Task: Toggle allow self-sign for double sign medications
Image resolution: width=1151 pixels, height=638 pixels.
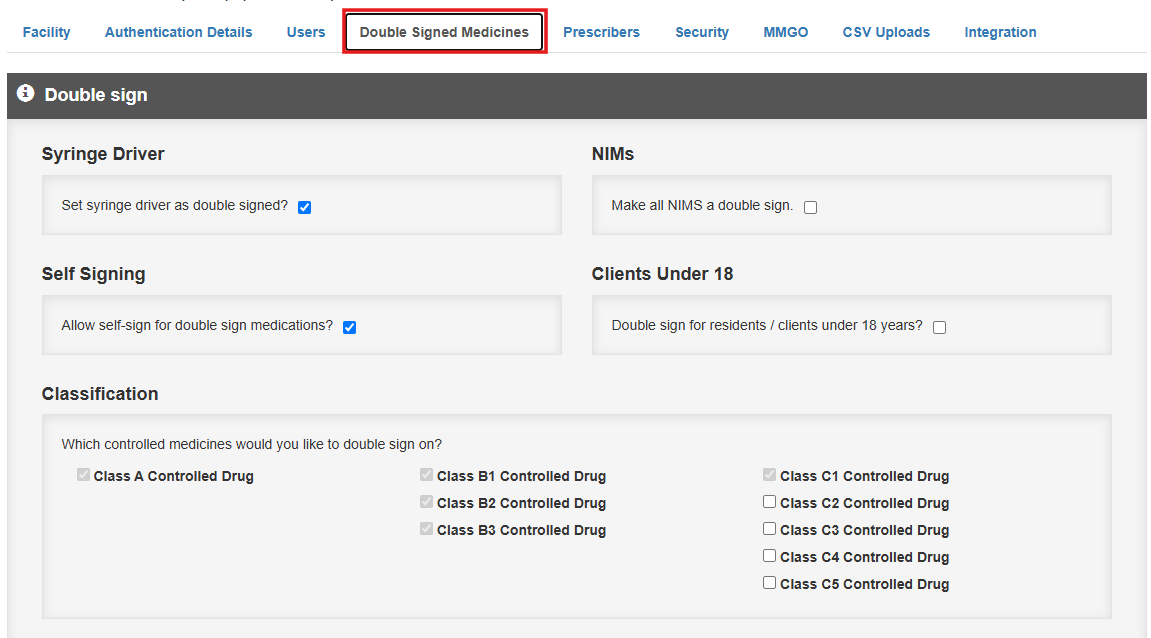Action: coord(349,327)
